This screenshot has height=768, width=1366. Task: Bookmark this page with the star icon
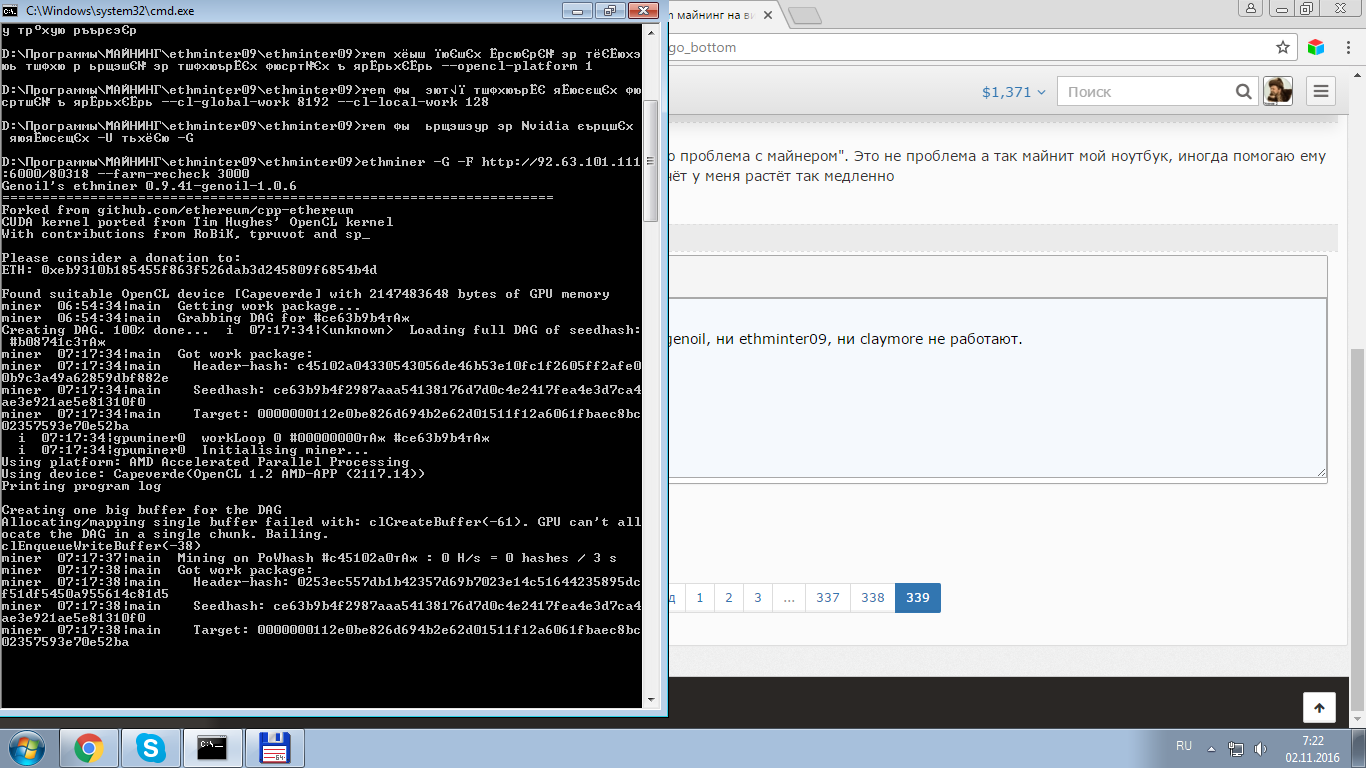pos(1283,47)
